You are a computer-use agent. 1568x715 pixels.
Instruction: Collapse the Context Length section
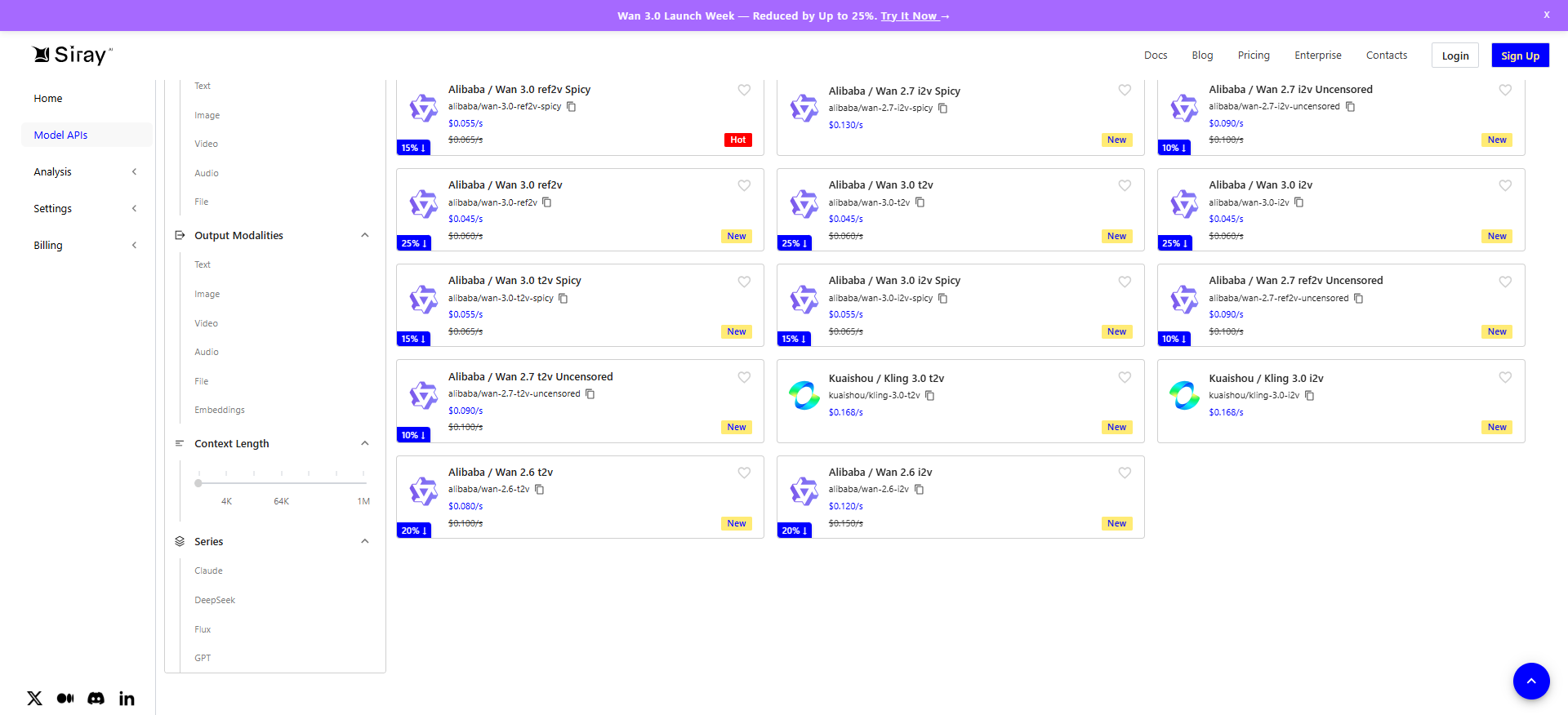click(365, 443)
